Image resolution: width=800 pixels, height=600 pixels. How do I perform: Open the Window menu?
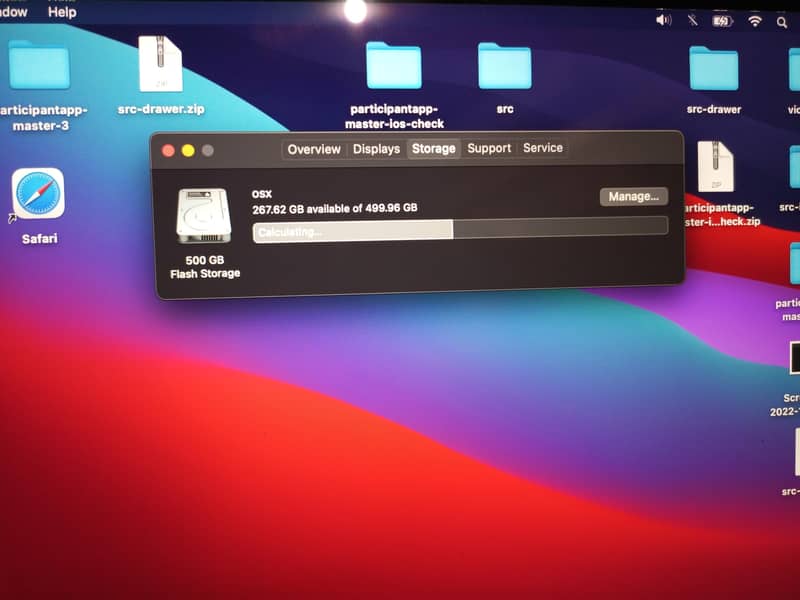point(16,10)
